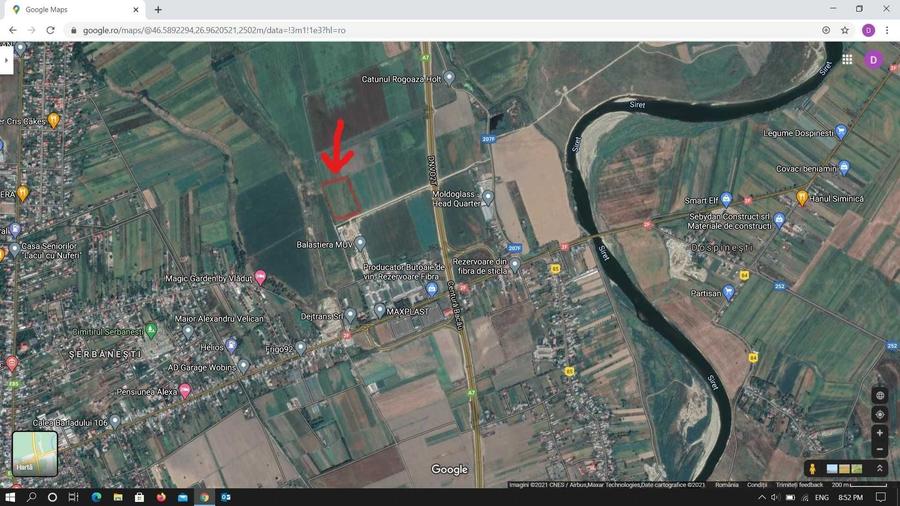Click the Partisan shop marker
The height and width of the screenshot is (506, 900).
click(x=728, y=292)
